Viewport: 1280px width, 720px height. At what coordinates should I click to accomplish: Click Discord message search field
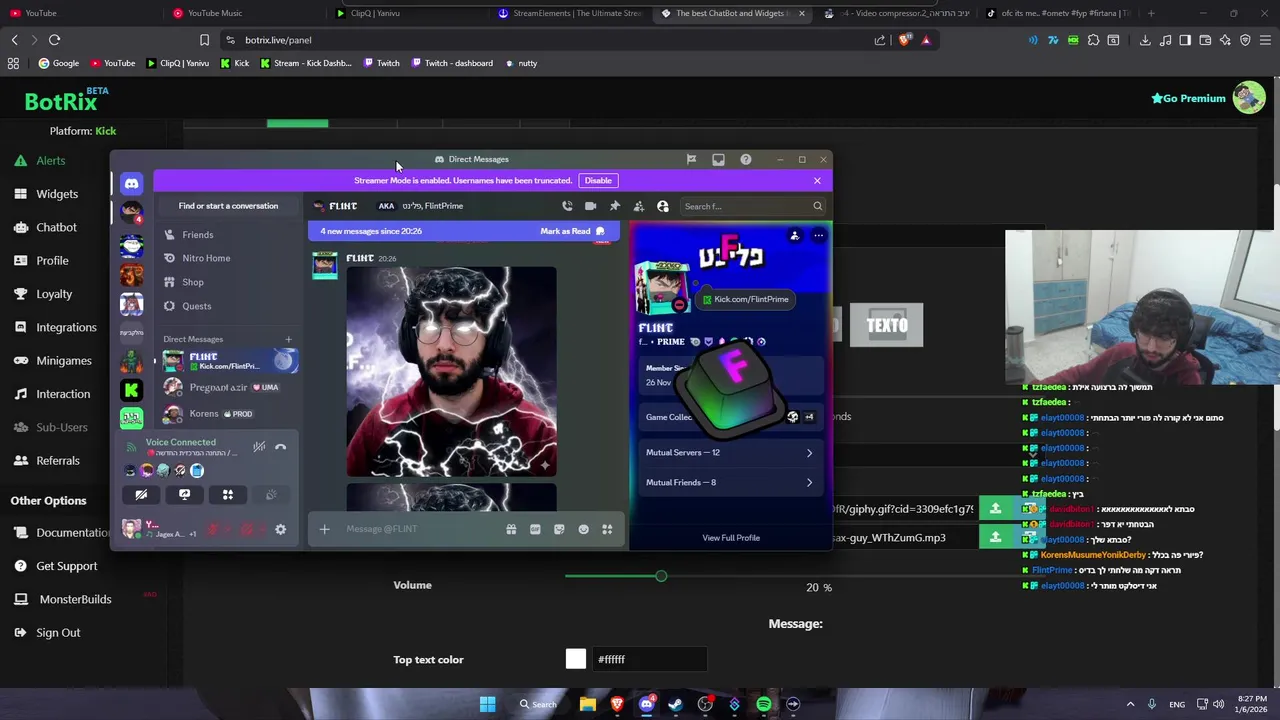752,206
